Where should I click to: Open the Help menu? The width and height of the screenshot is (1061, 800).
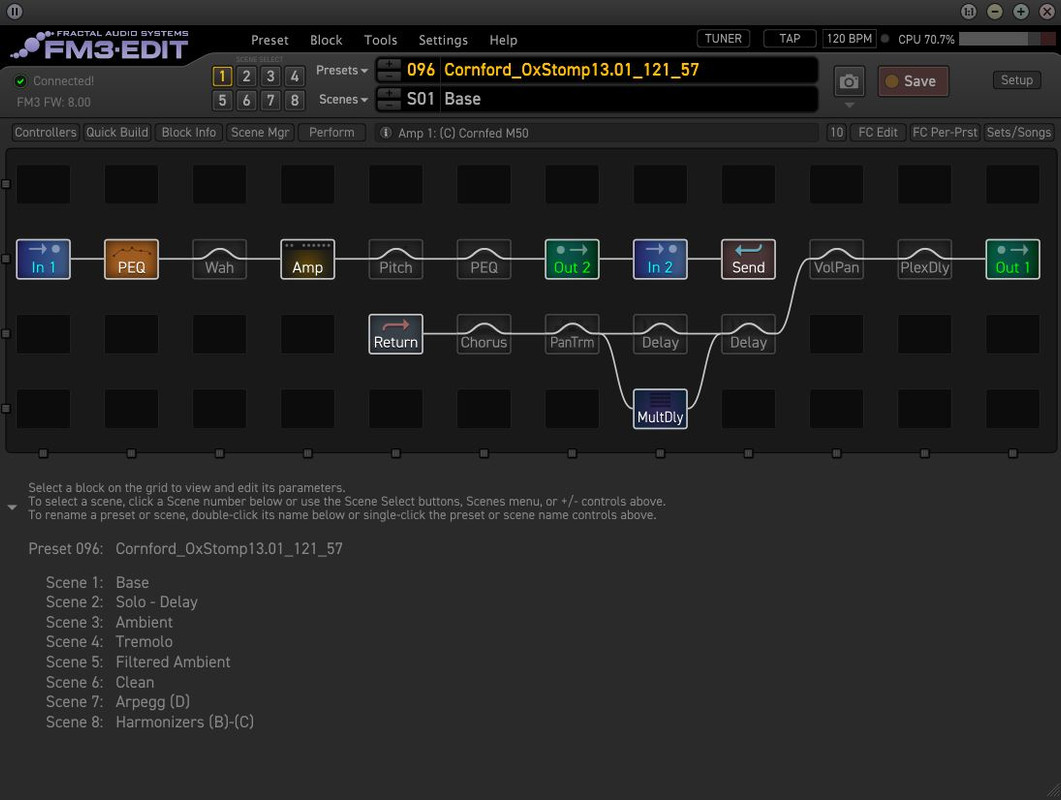[503, 40]
